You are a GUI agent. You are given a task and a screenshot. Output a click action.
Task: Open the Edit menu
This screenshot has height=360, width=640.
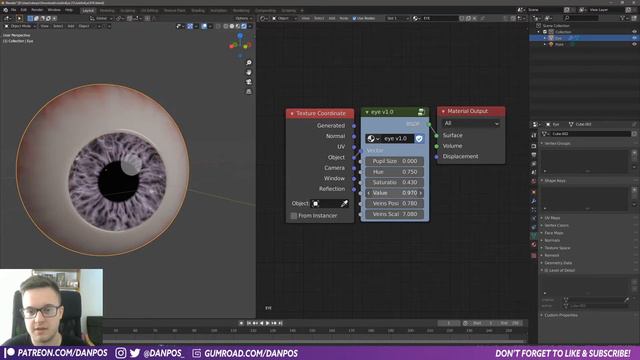24,10
